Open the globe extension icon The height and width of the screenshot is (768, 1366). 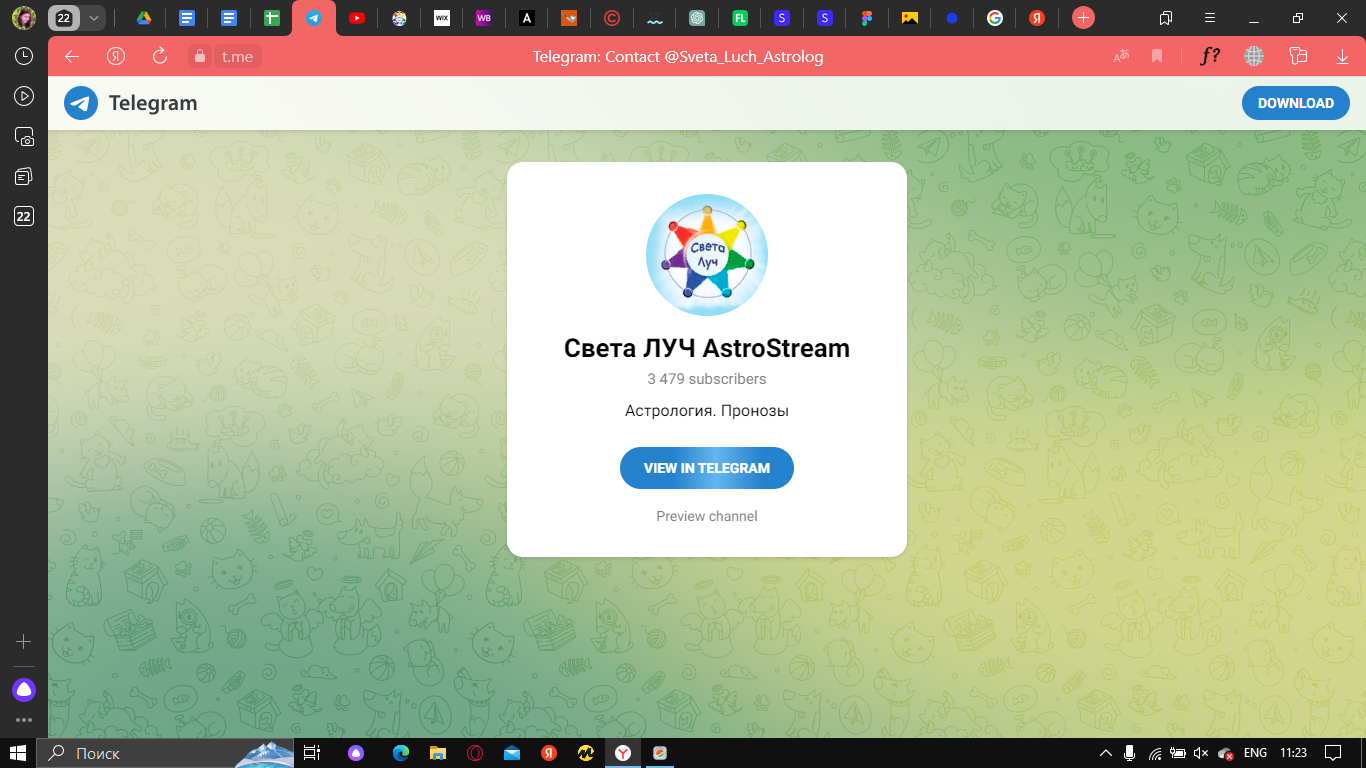[x=1254, y=57]
